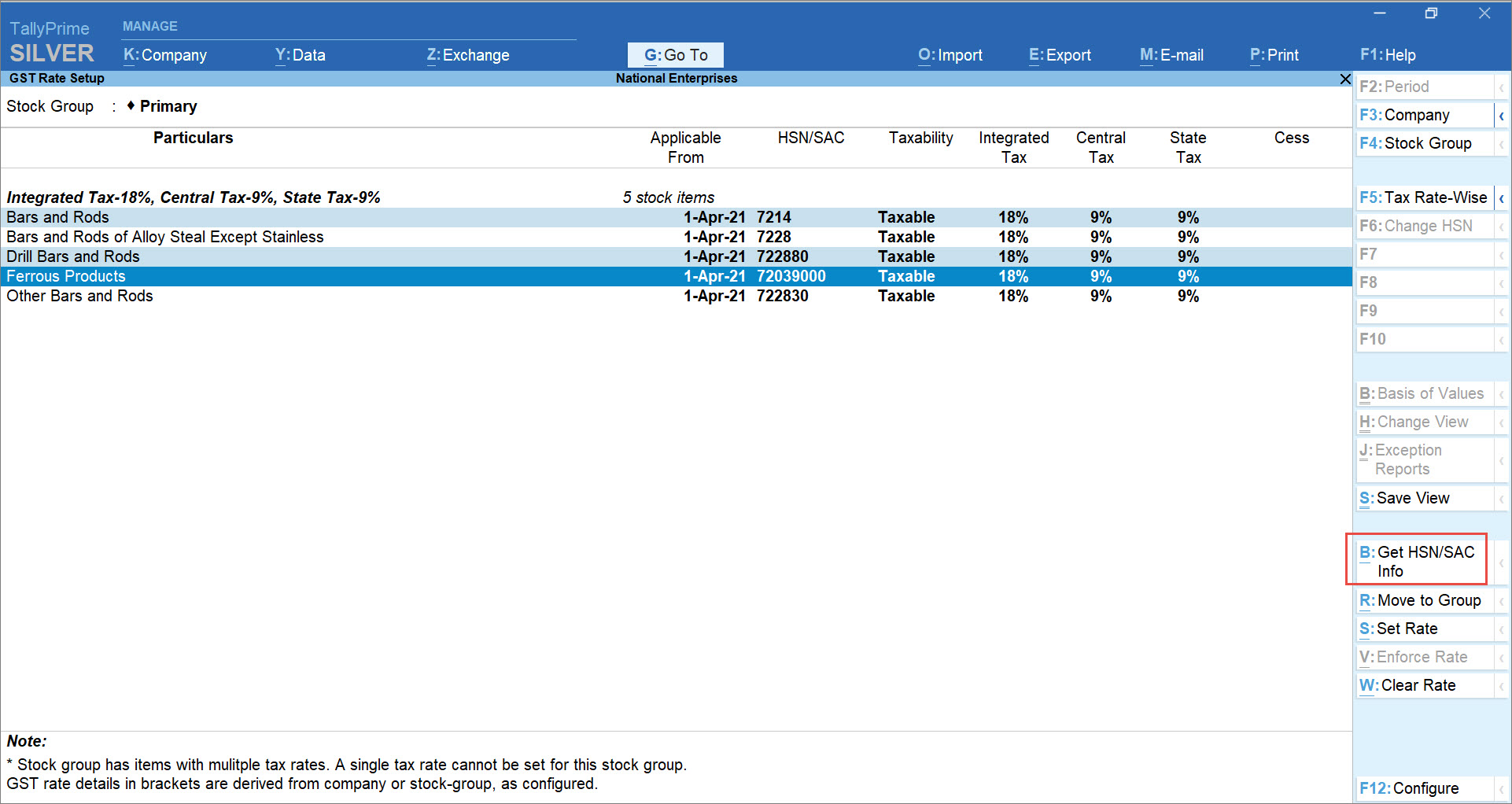Click HSN code 72039000
Viewport: 1512px width, 804px height.
[x=791, y=276]
